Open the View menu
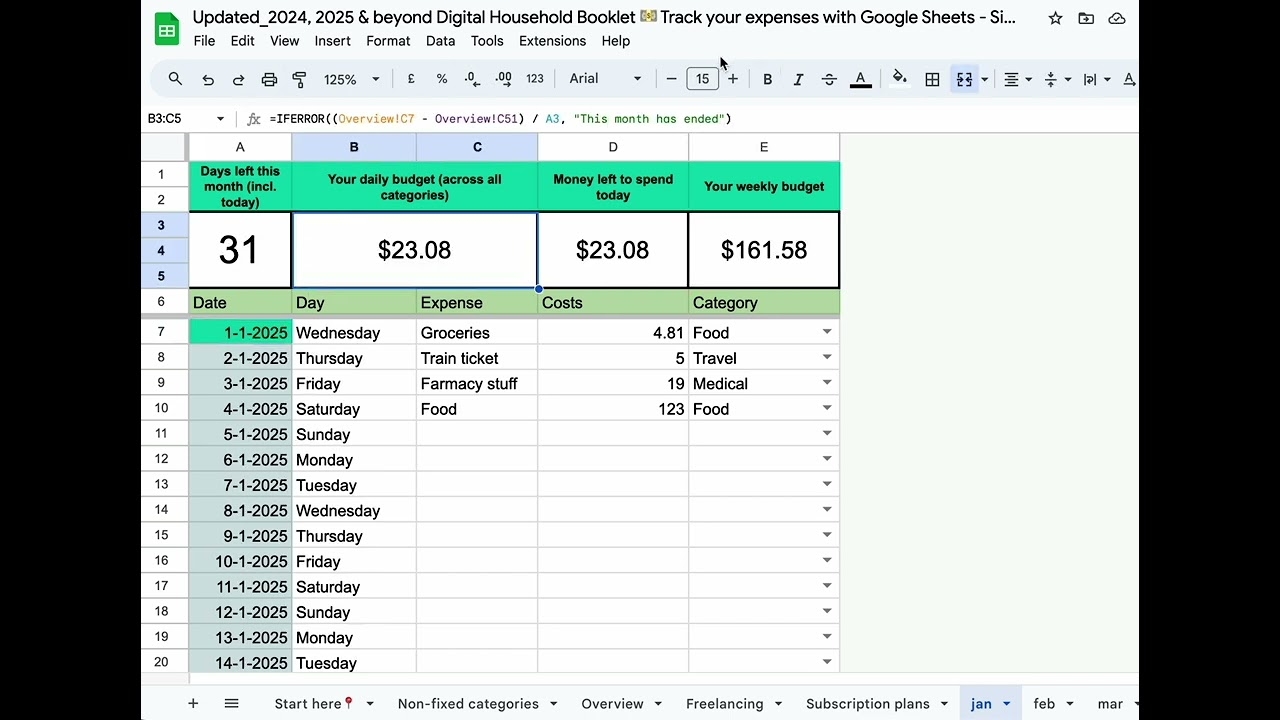This screenshot has height=720, width=1280. click(x=284, y=41)
